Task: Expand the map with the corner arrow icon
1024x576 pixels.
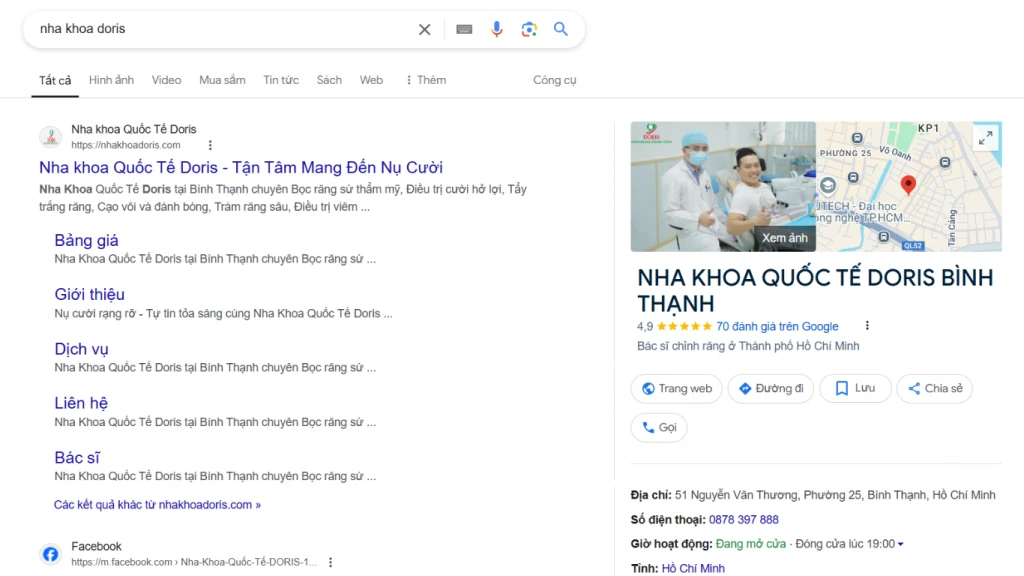Action: (x=986, y=137)
